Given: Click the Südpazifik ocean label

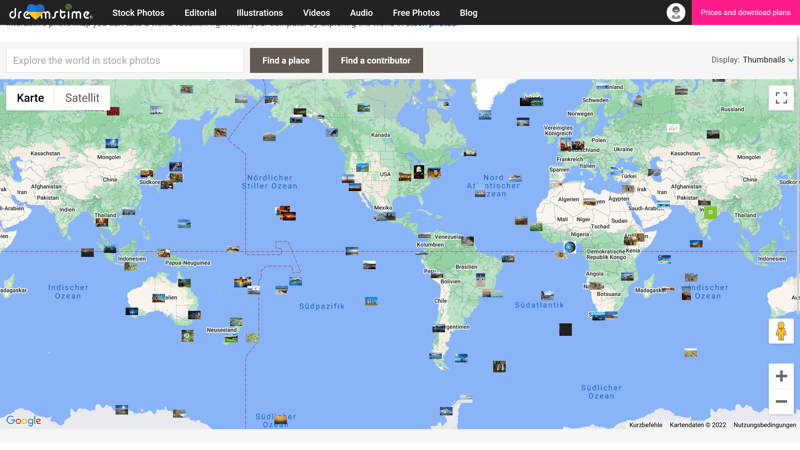Looking at the screenshot, I should pos(322,306).
